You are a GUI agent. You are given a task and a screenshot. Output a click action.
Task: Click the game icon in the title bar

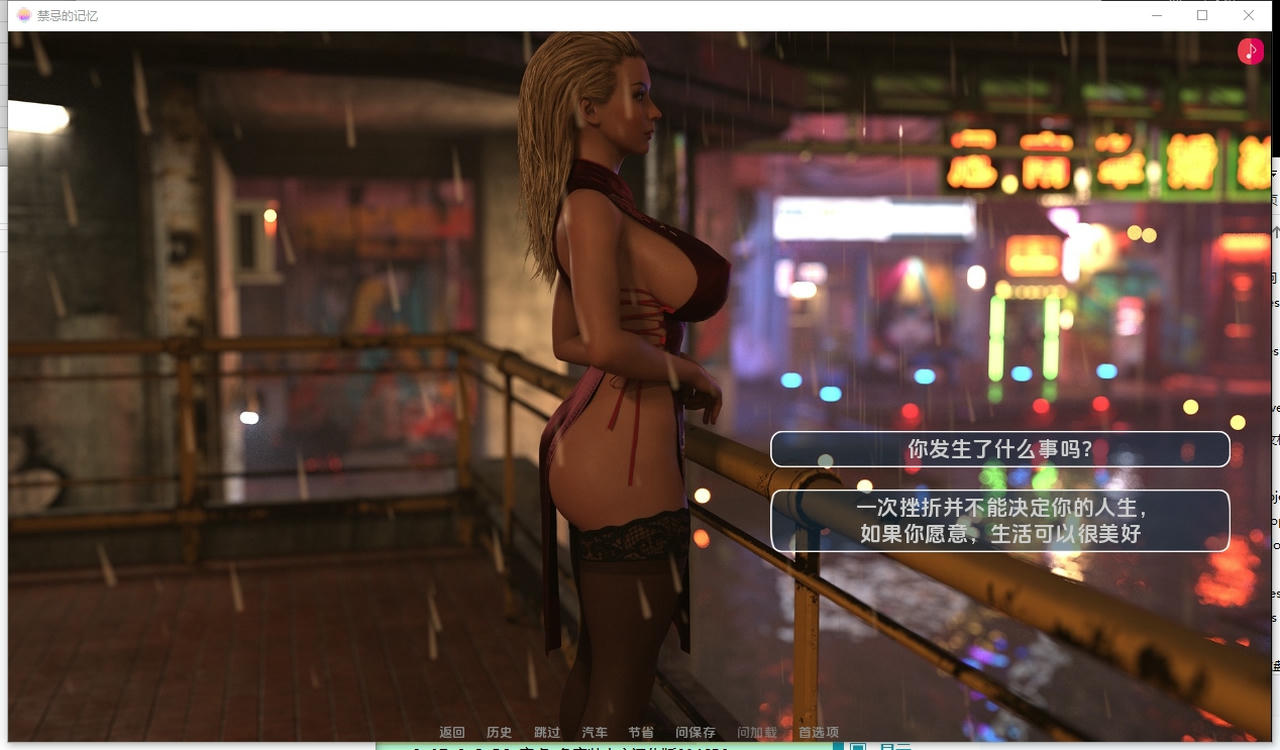[x=22, y=15]
